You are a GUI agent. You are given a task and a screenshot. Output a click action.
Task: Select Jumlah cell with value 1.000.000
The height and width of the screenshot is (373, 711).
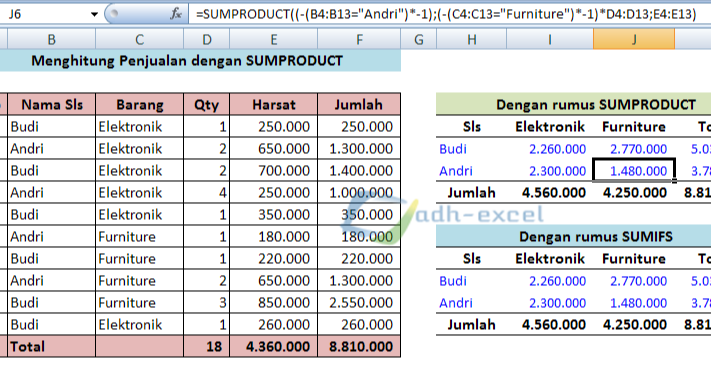pyautogui.click(x=359, y=193)
